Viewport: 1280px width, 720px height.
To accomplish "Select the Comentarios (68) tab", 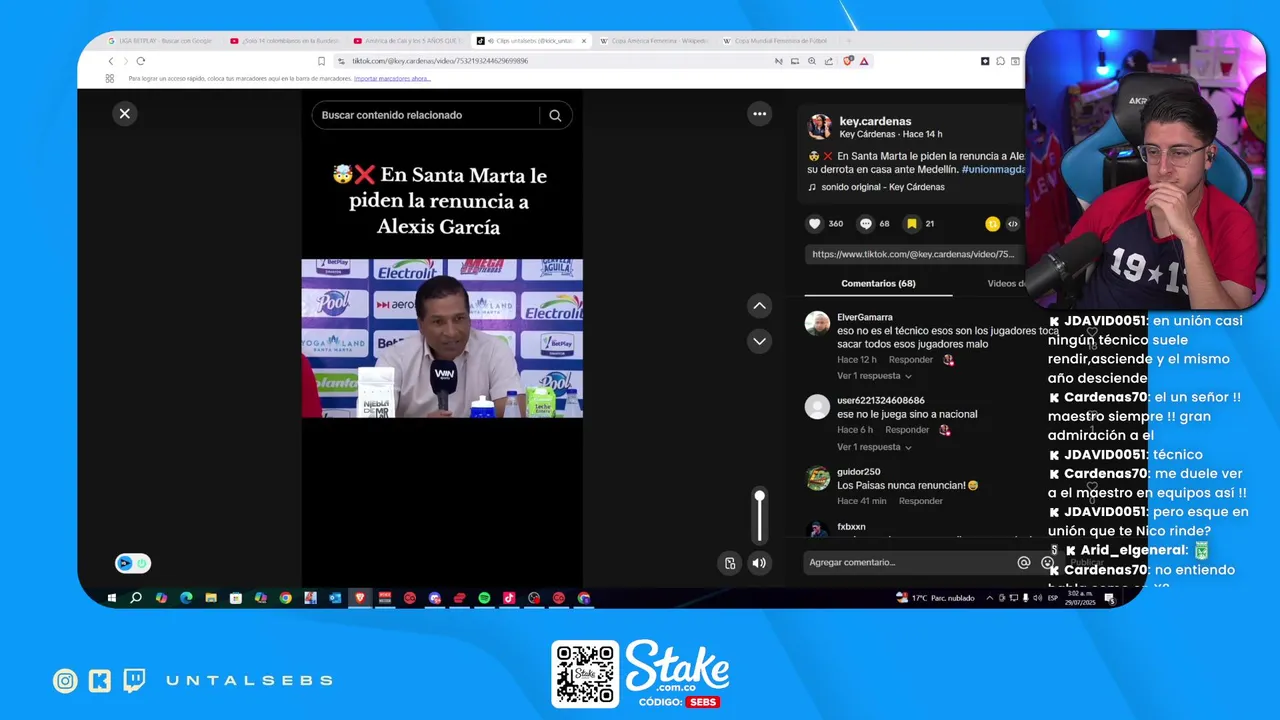I will [x=878, y=283].
